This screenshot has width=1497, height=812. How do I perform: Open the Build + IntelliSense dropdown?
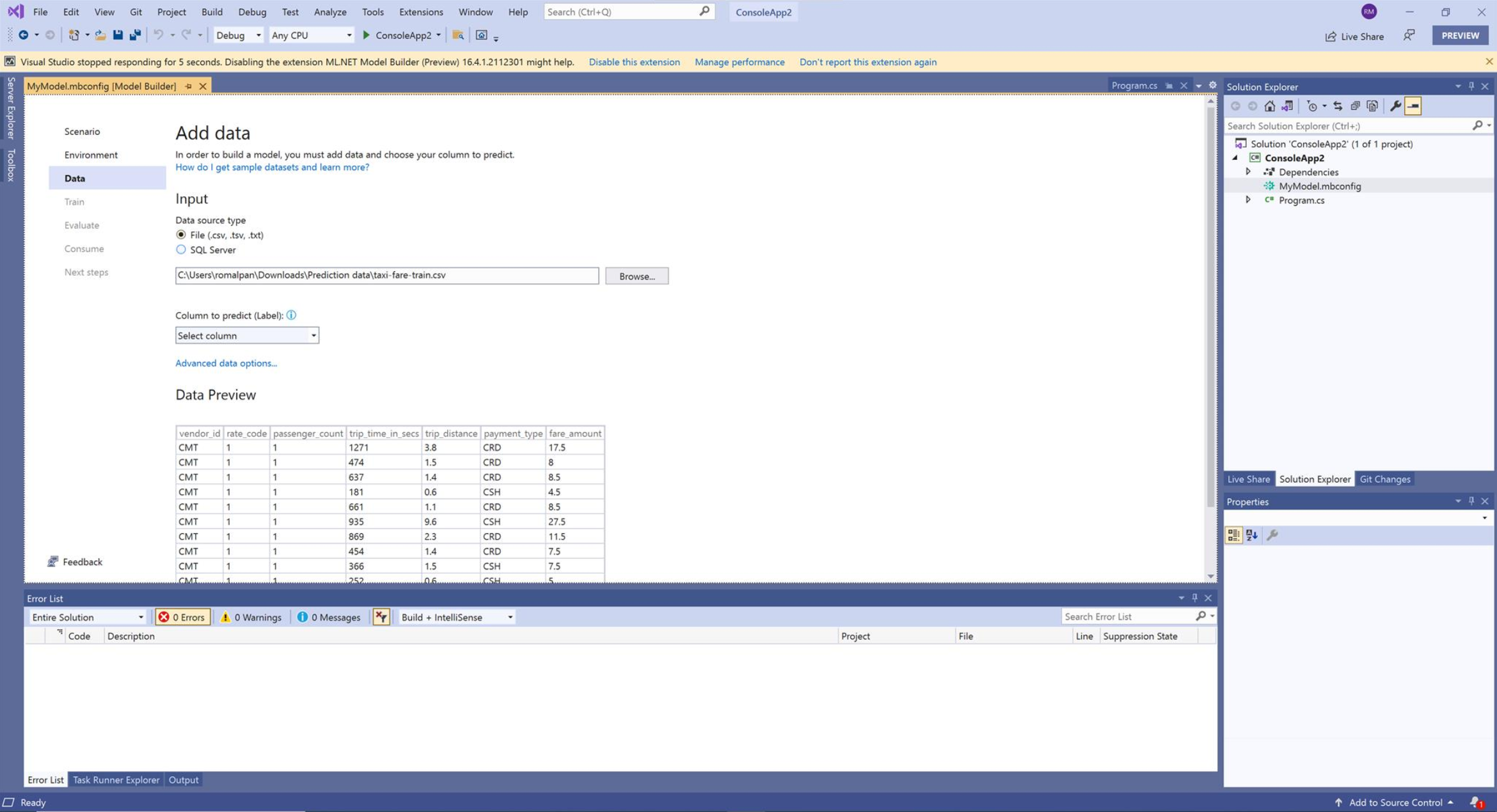point(455,616)
